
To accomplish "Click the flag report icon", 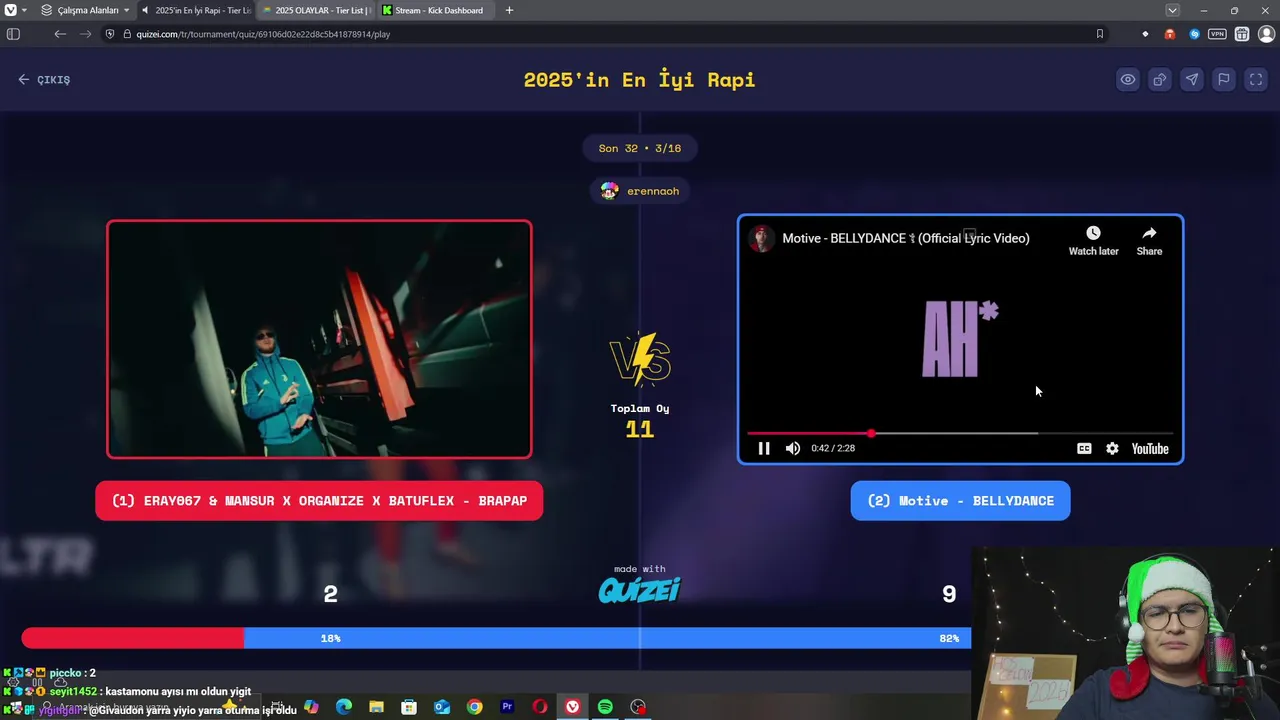I will click(1223, 80).
